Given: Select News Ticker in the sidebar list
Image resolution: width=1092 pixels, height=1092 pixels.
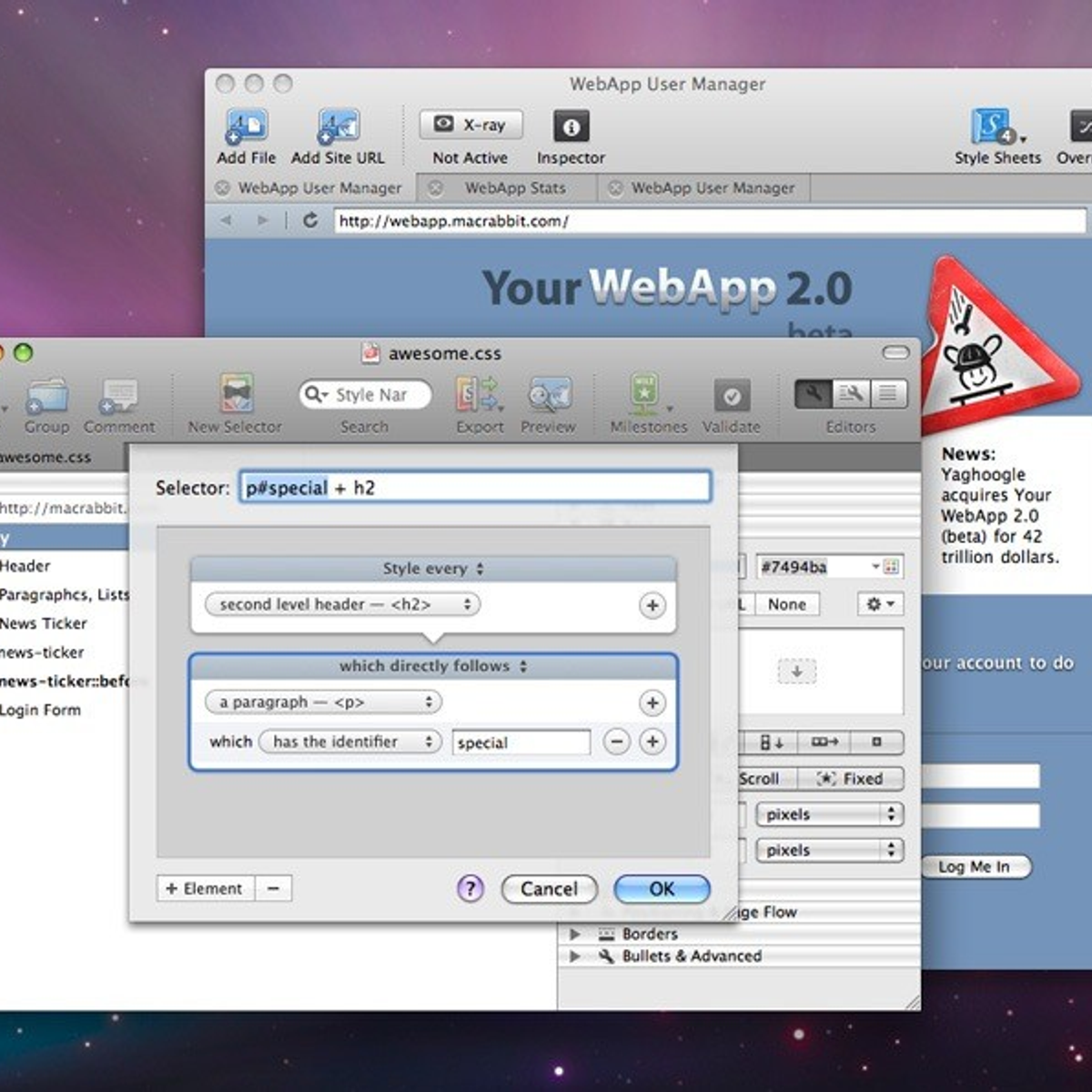Looking at the screenshot, I should (44, 623).
